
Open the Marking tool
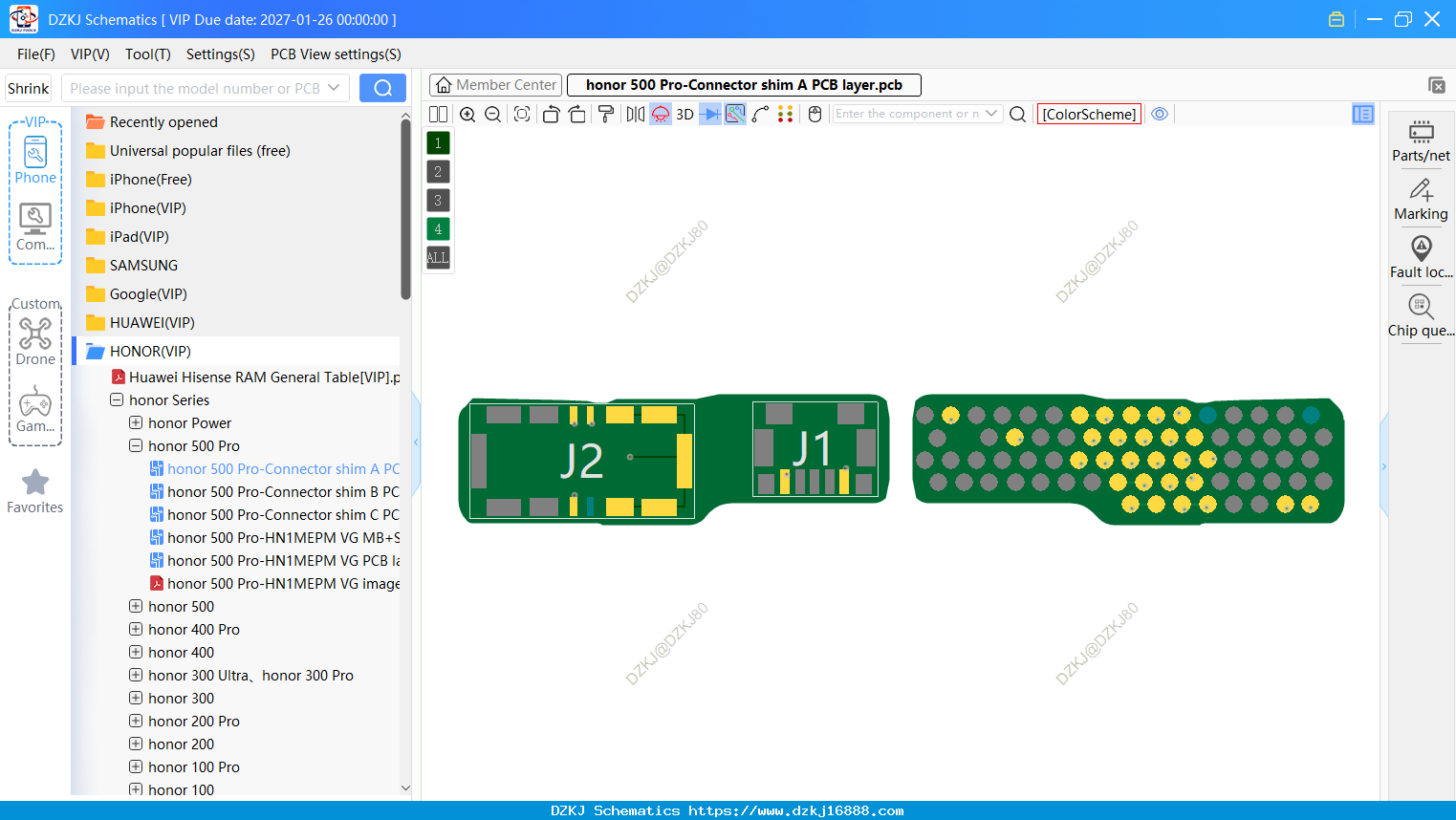pyautogui.click(x=1421, y=200)
